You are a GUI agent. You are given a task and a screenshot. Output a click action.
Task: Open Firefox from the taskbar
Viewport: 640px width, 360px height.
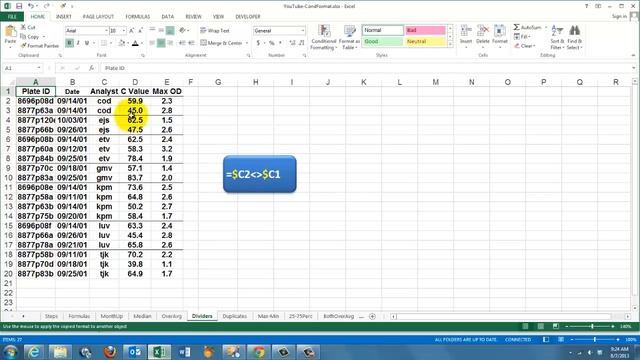(x=110, y=352)
